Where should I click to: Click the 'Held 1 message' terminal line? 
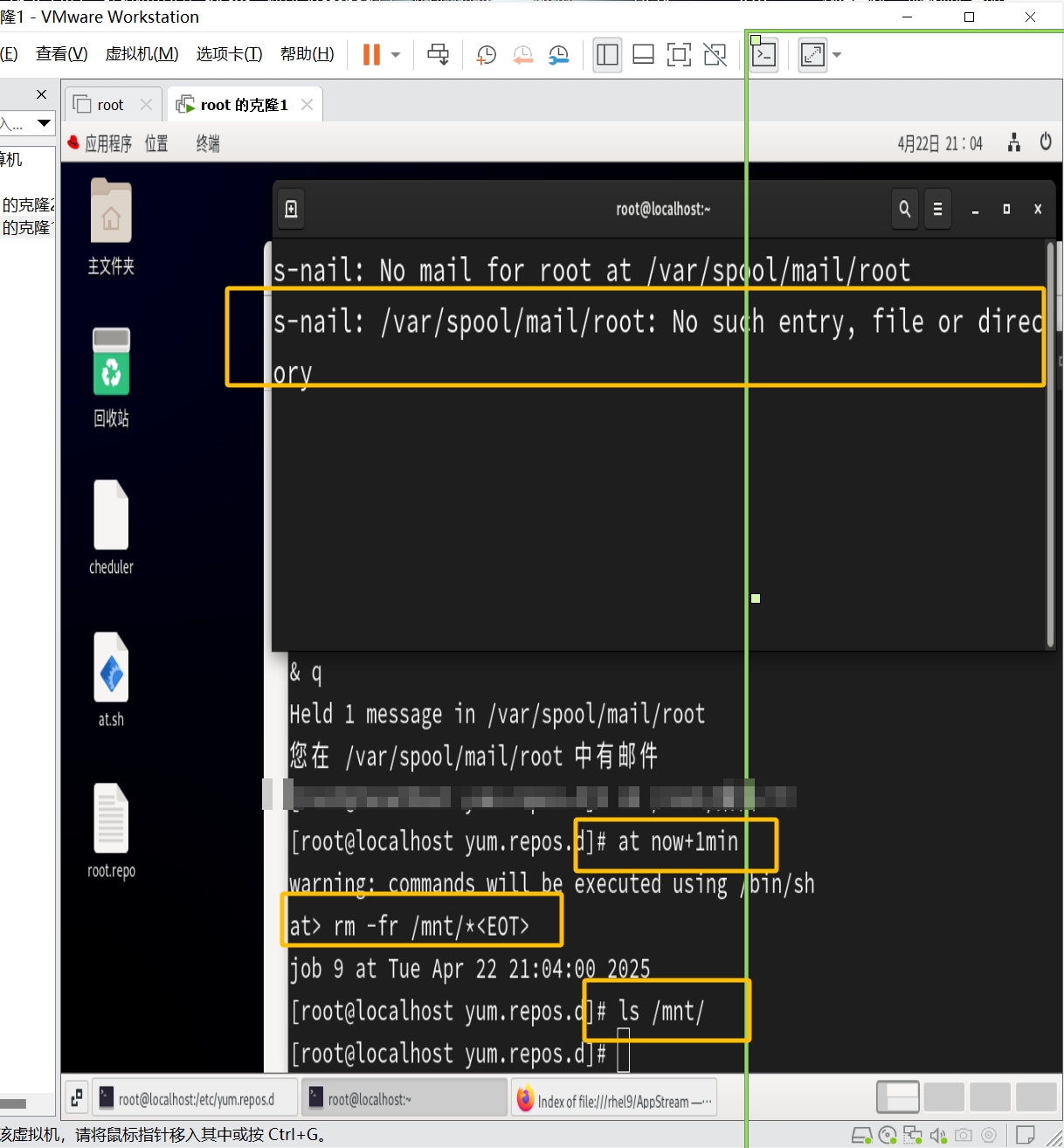pyautogui.click(x=497, y=715)
